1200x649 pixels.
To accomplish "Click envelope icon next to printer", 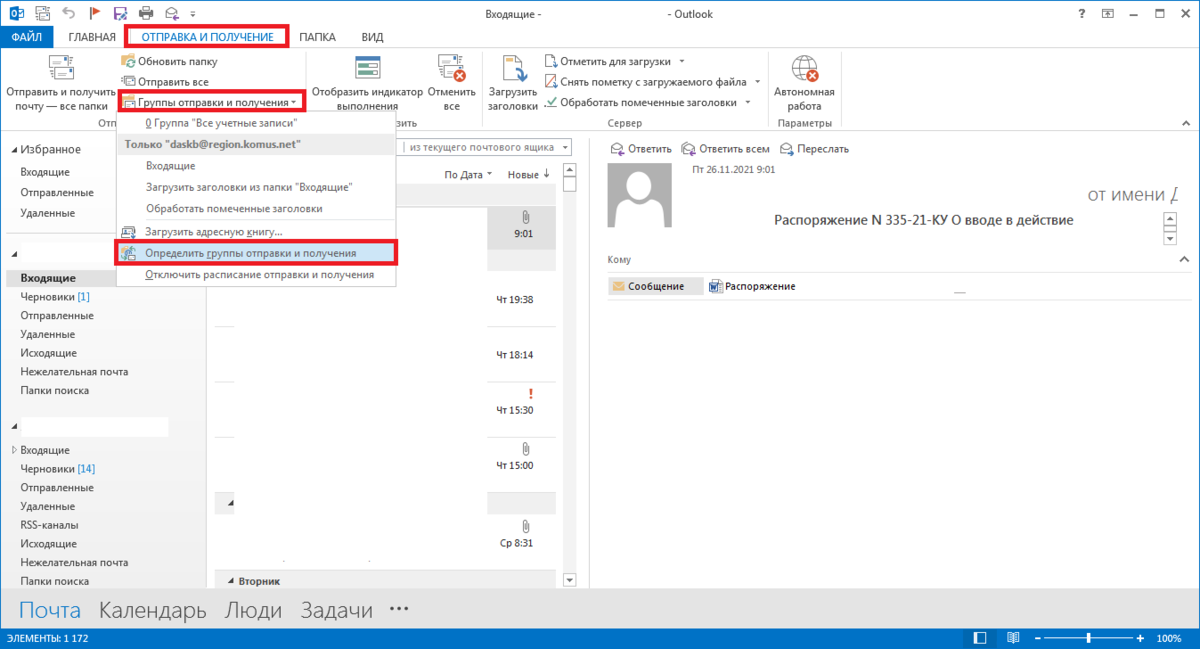I will coord(171,14).
